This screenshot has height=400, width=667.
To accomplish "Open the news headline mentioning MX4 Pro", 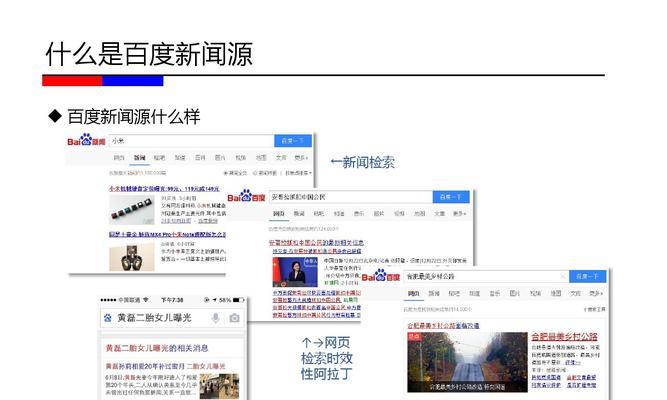I will [167, 234].
